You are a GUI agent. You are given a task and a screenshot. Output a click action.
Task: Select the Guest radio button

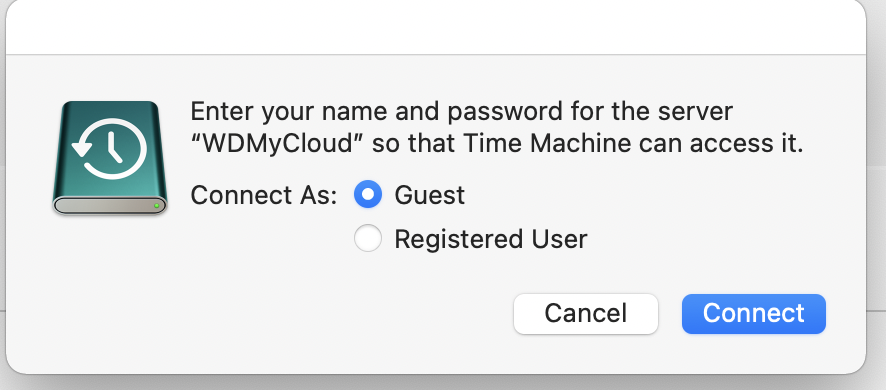tap(368, 194)
